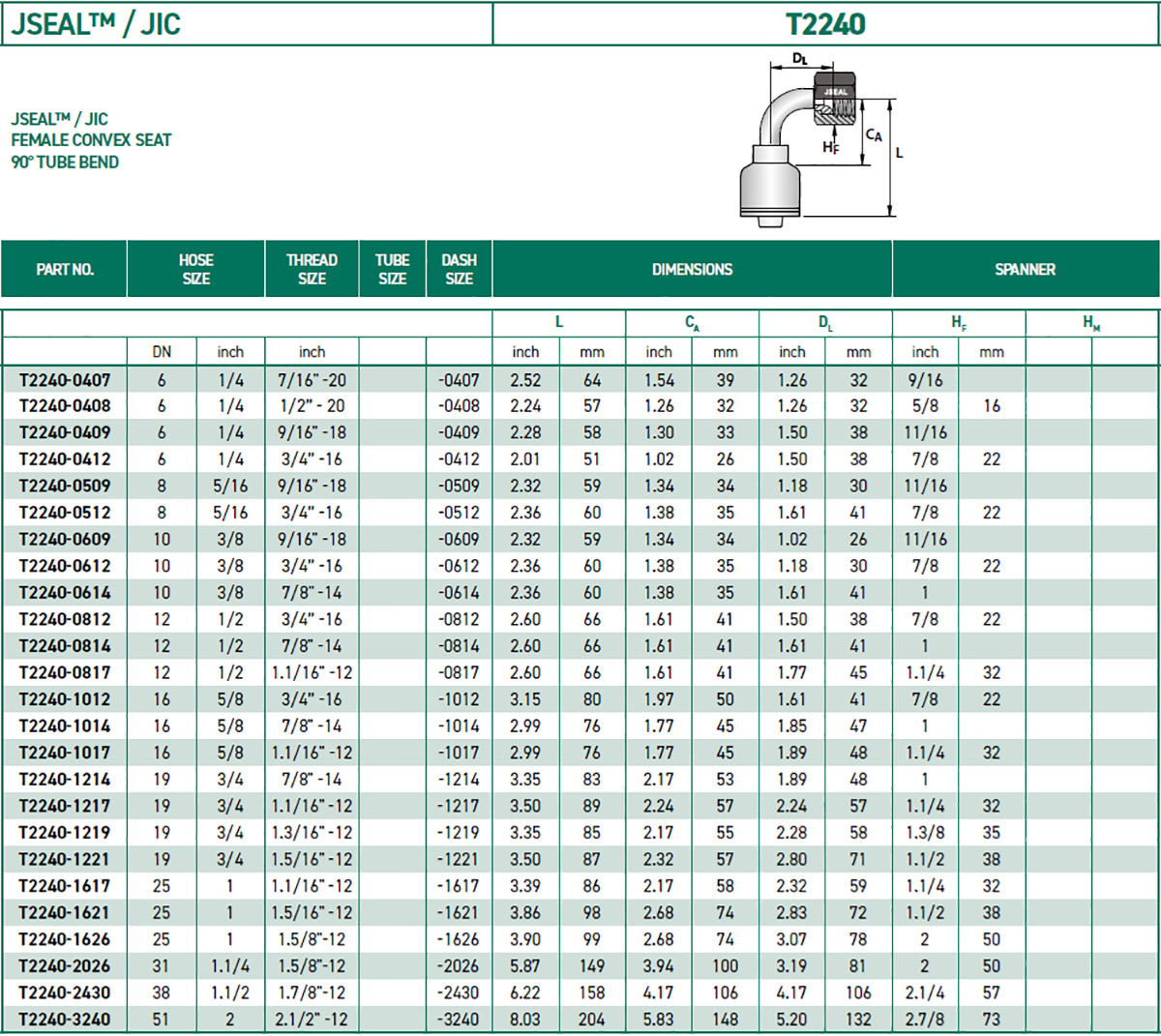Select part number T2240-1621

65,912
